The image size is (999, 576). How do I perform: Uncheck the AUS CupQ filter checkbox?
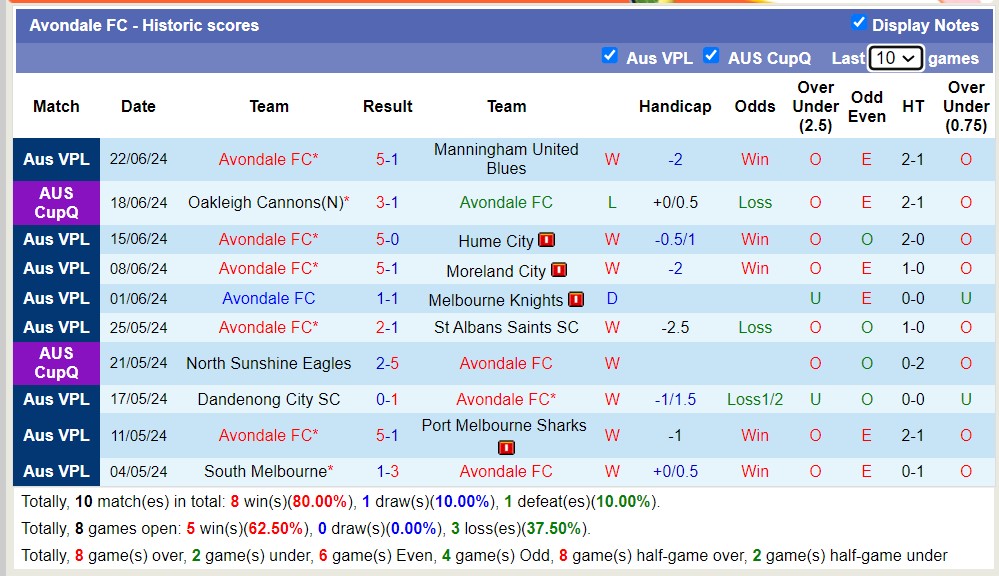point(711,56)
